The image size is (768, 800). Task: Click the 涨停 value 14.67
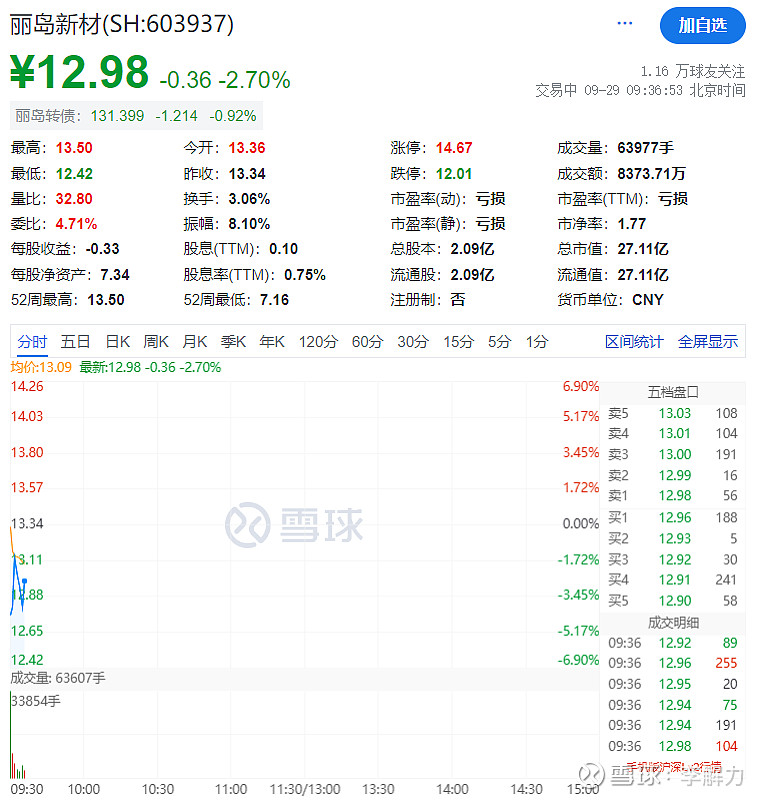pos(454,148)
